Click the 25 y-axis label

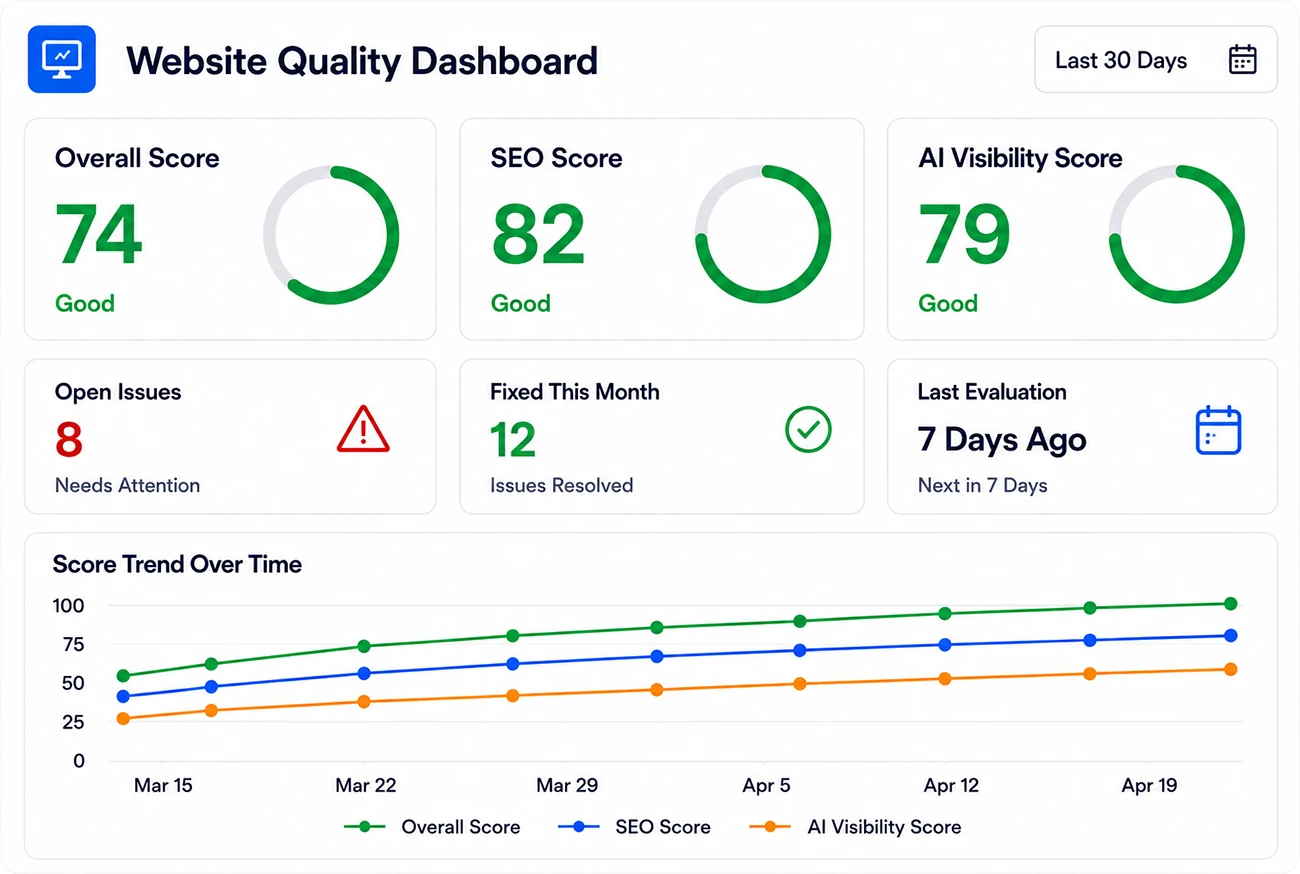[74, 722]
